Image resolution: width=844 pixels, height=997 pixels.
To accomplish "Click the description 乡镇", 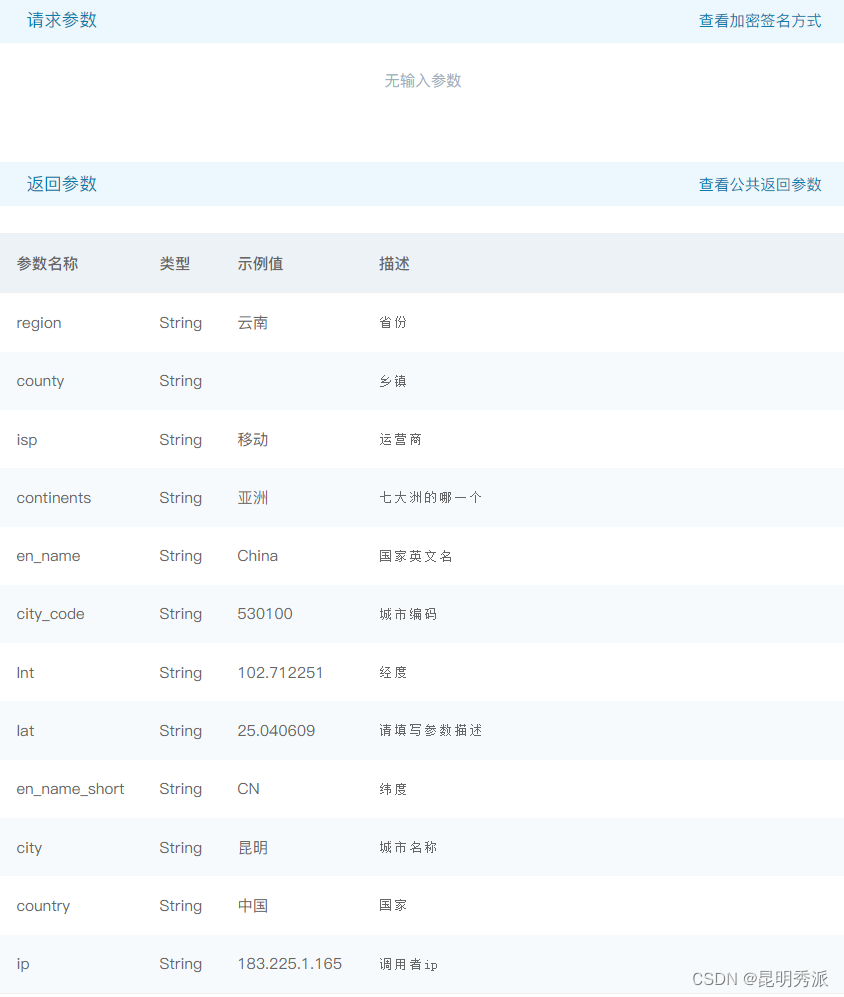I will point(393,381).
